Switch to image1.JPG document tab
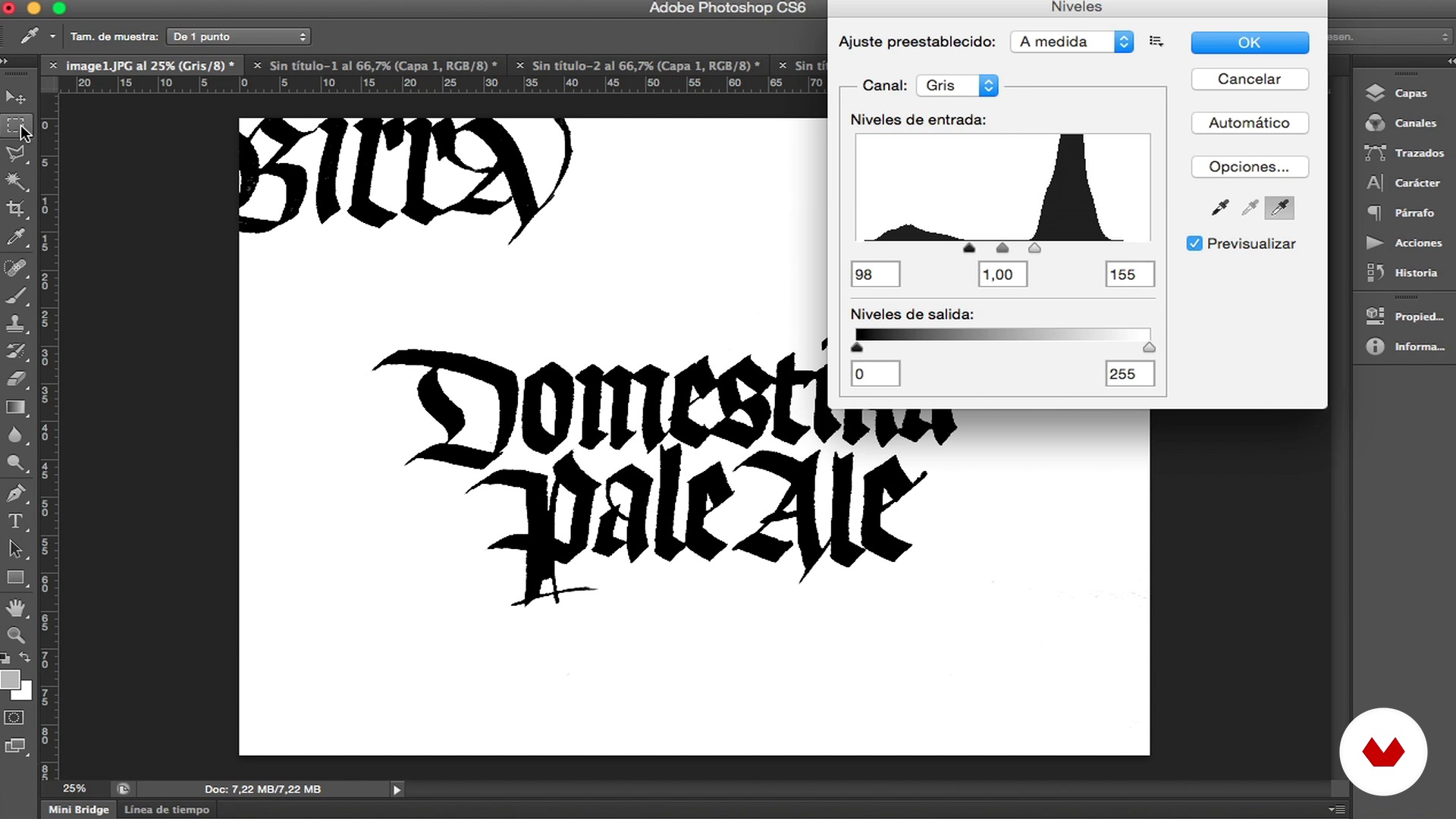1456x819 pixels. [150, 66]
